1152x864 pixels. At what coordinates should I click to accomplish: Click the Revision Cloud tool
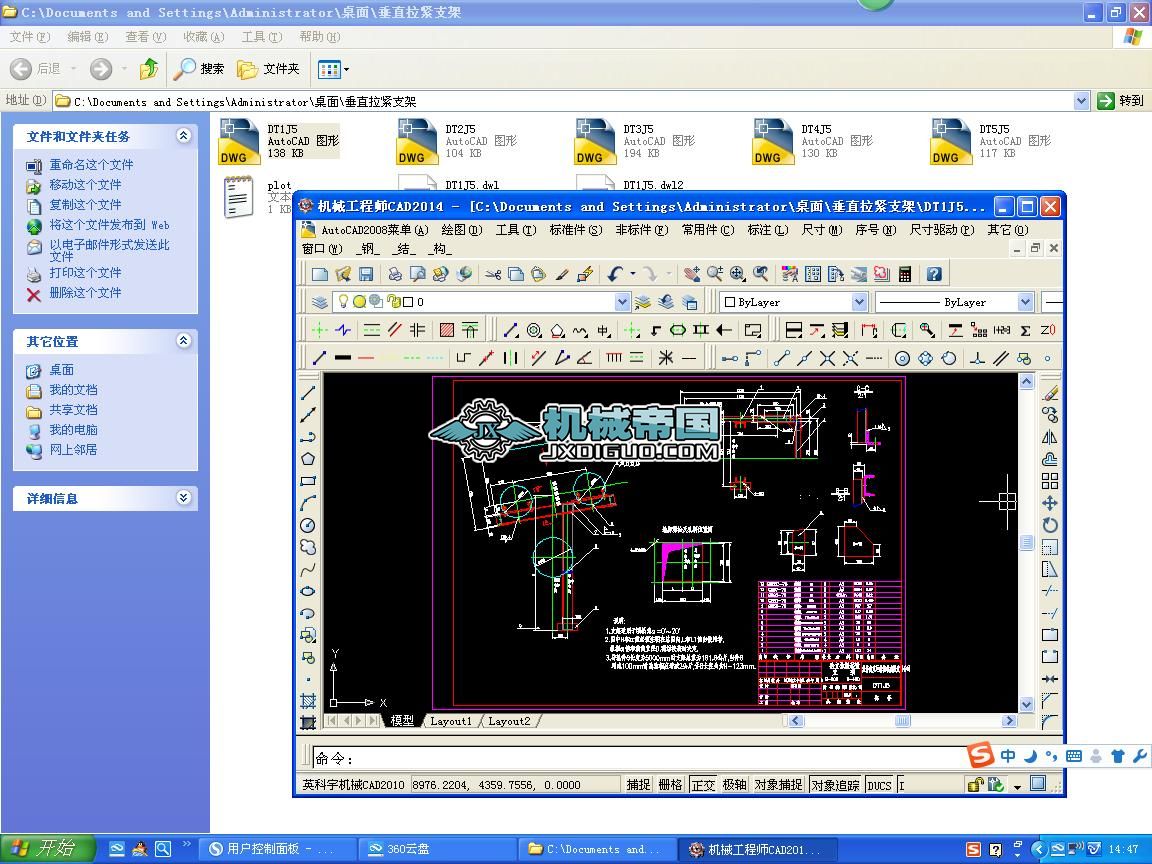[x=308, y=547]
